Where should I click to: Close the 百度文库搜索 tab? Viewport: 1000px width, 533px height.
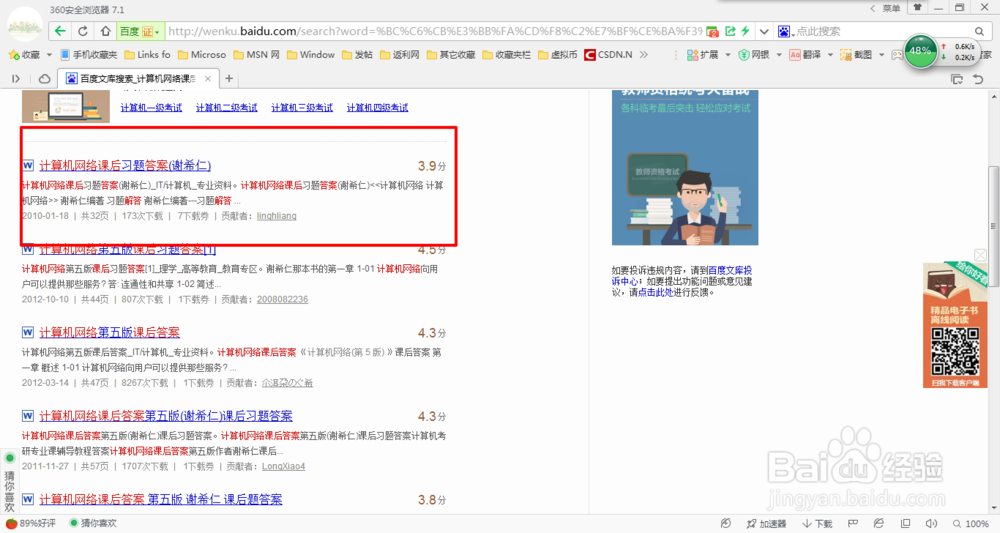pos(208,78)
